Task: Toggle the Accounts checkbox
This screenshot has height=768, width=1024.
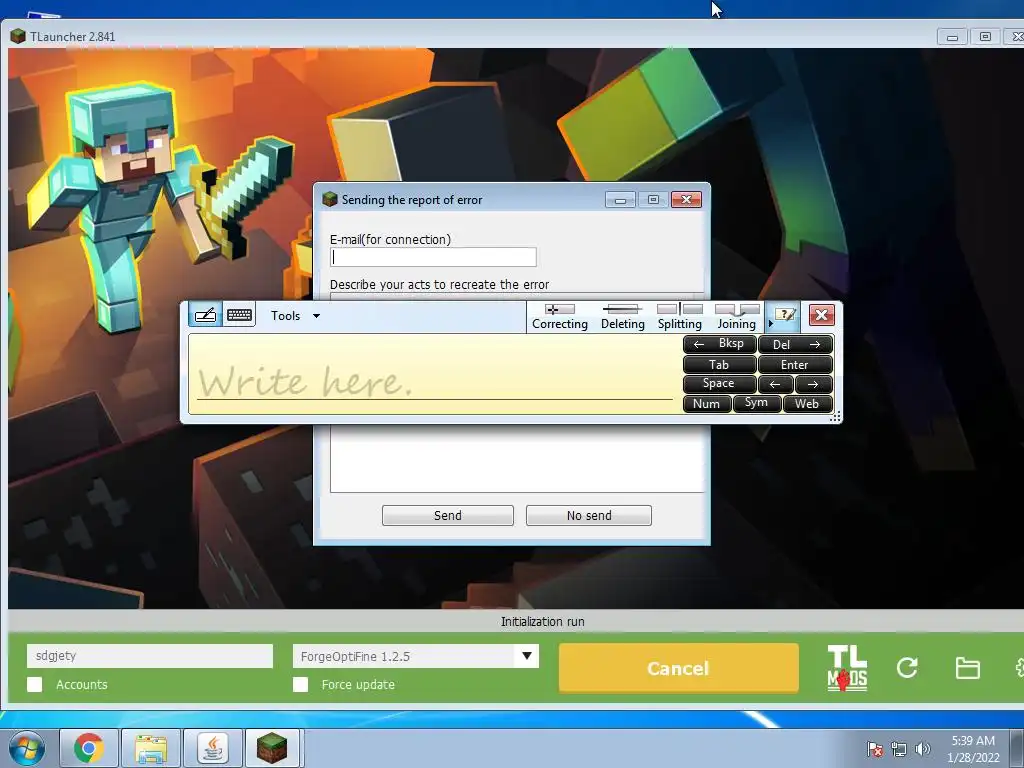Action: pyautogui.click(x=35, y=684)
